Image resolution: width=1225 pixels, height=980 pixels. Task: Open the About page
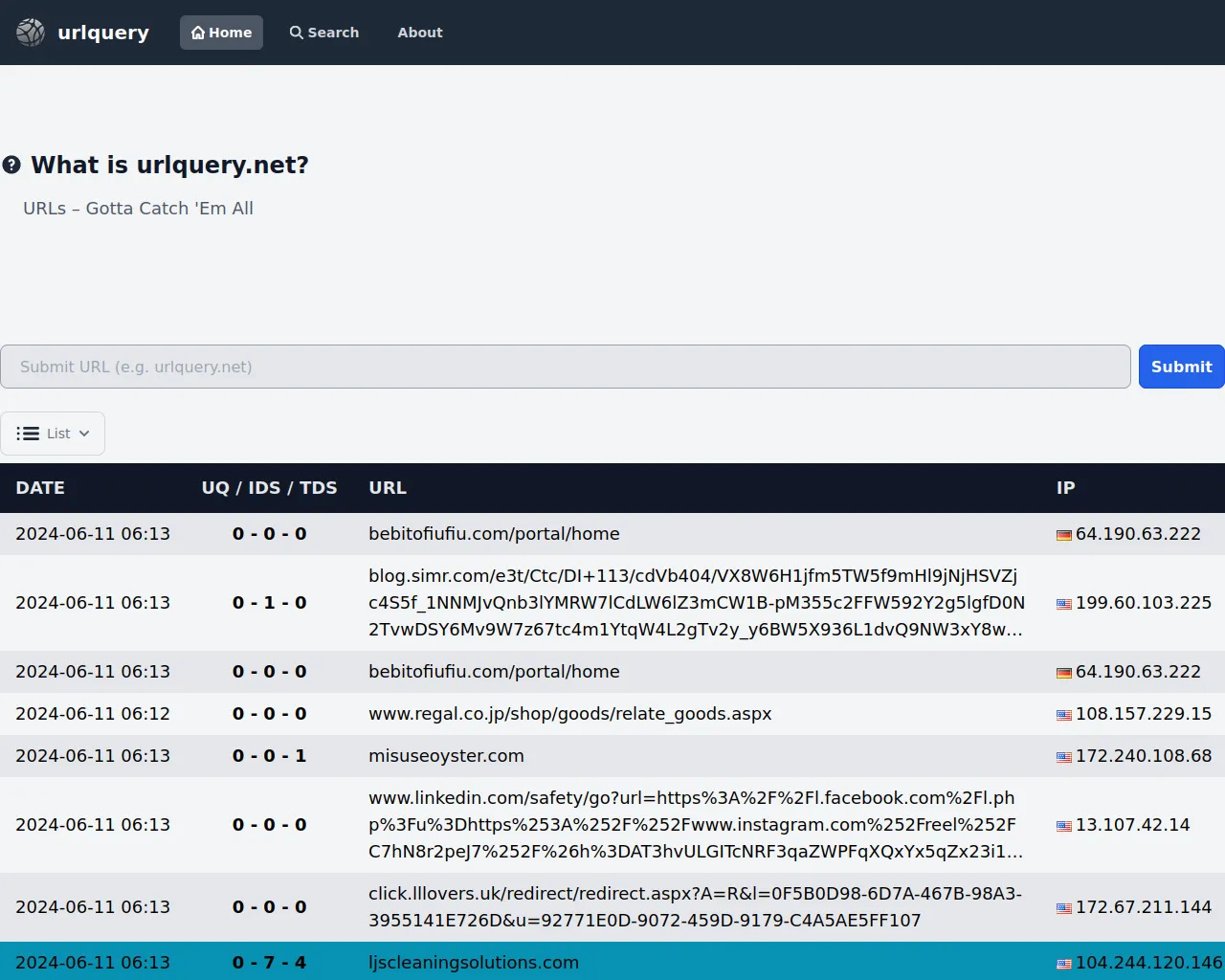pos(420,33)
